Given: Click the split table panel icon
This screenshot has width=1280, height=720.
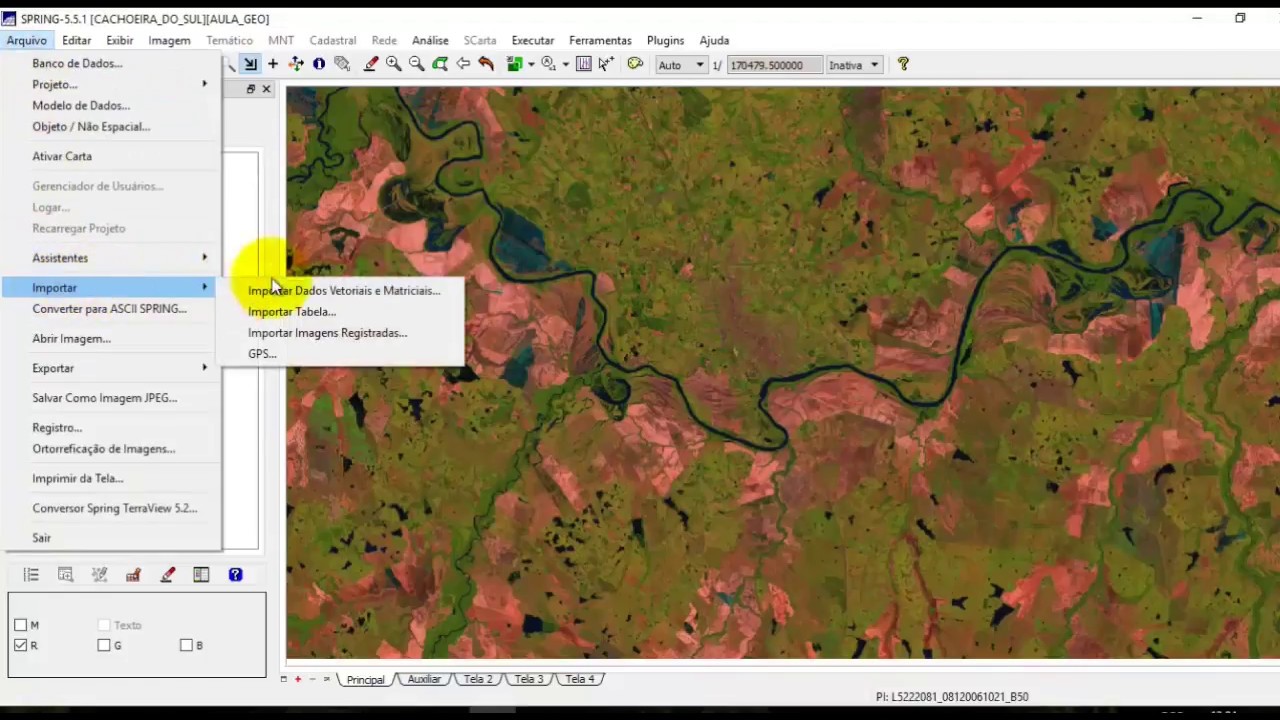Looking at the screenshot, I should click(201, 575).
